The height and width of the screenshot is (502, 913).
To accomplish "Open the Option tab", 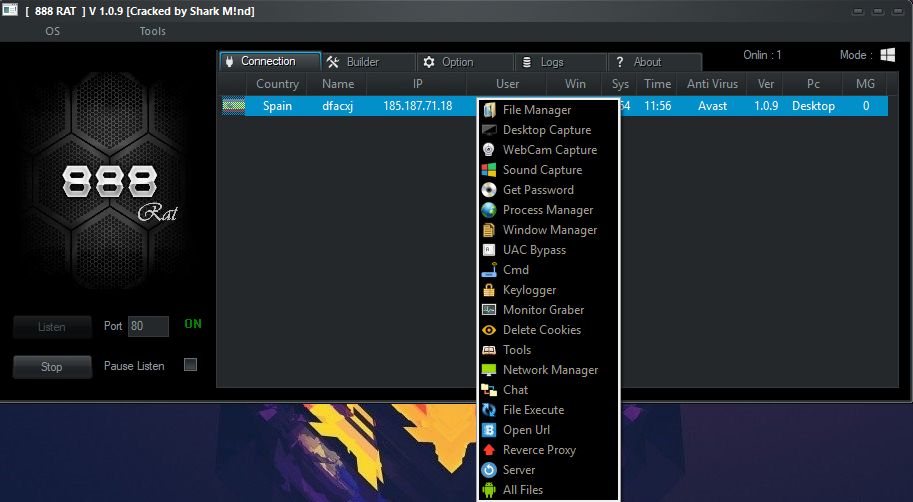I will (466, 62).
